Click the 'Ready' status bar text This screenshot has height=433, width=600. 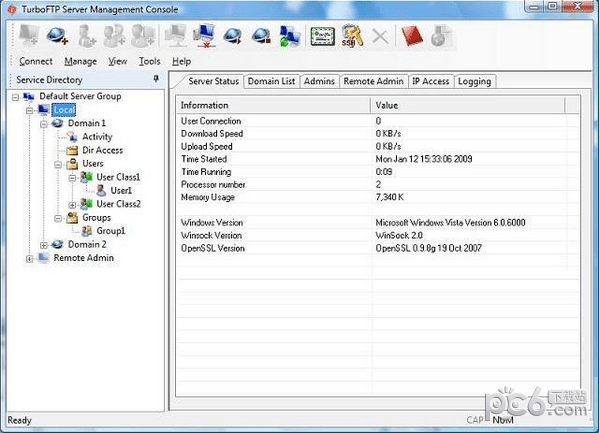(x=19, y=420)
